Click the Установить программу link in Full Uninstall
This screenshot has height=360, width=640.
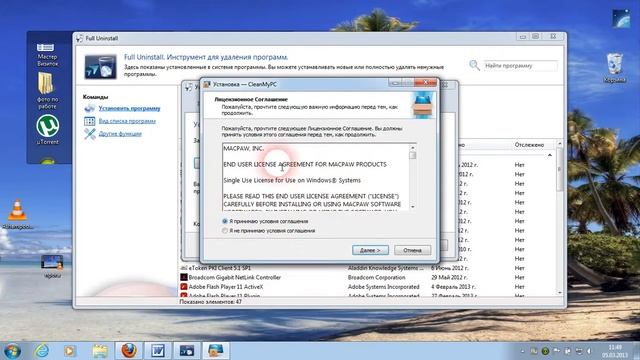129,109
